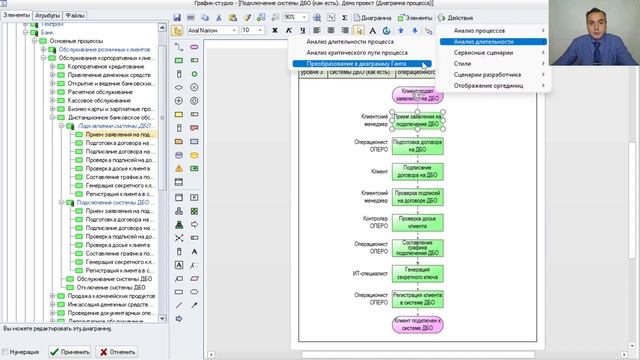Expand the Кассовое обслуживание node
The image size is (640, 360).
tap(52, 100)
